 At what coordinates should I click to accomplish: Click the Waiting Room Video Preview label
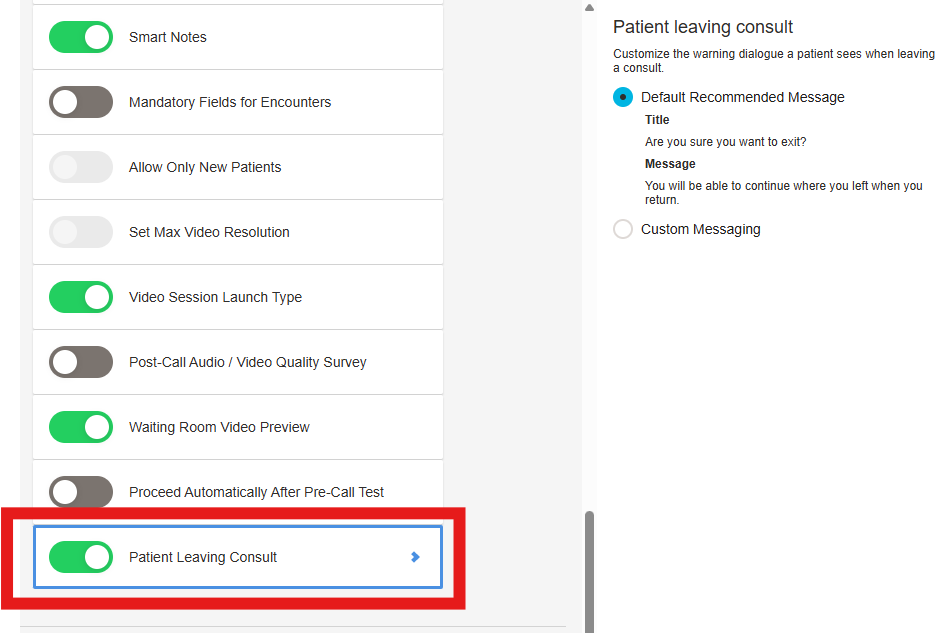tap(219, 427)
